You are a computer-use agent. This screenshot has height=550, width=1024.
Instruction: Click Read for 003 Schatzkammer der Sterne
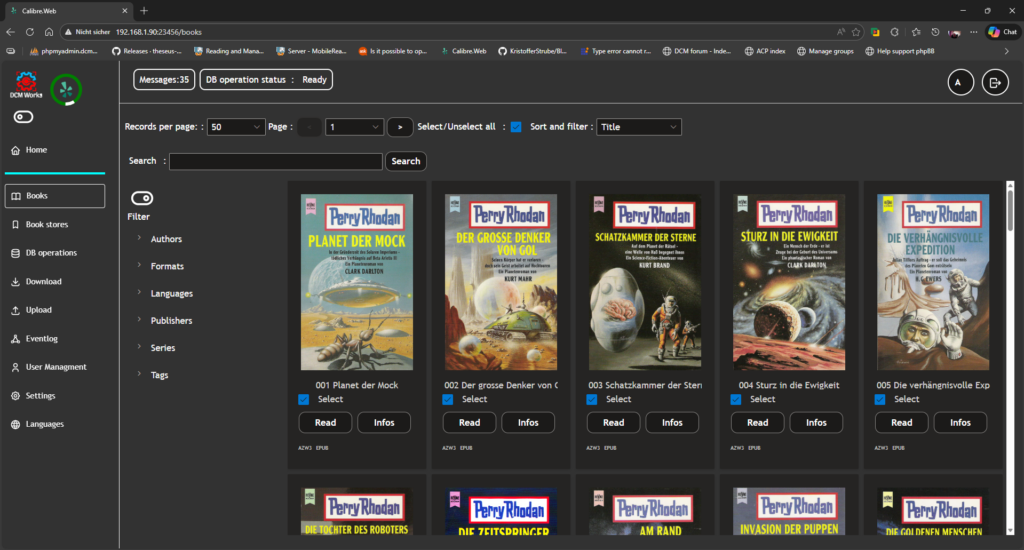coord(614,422)
